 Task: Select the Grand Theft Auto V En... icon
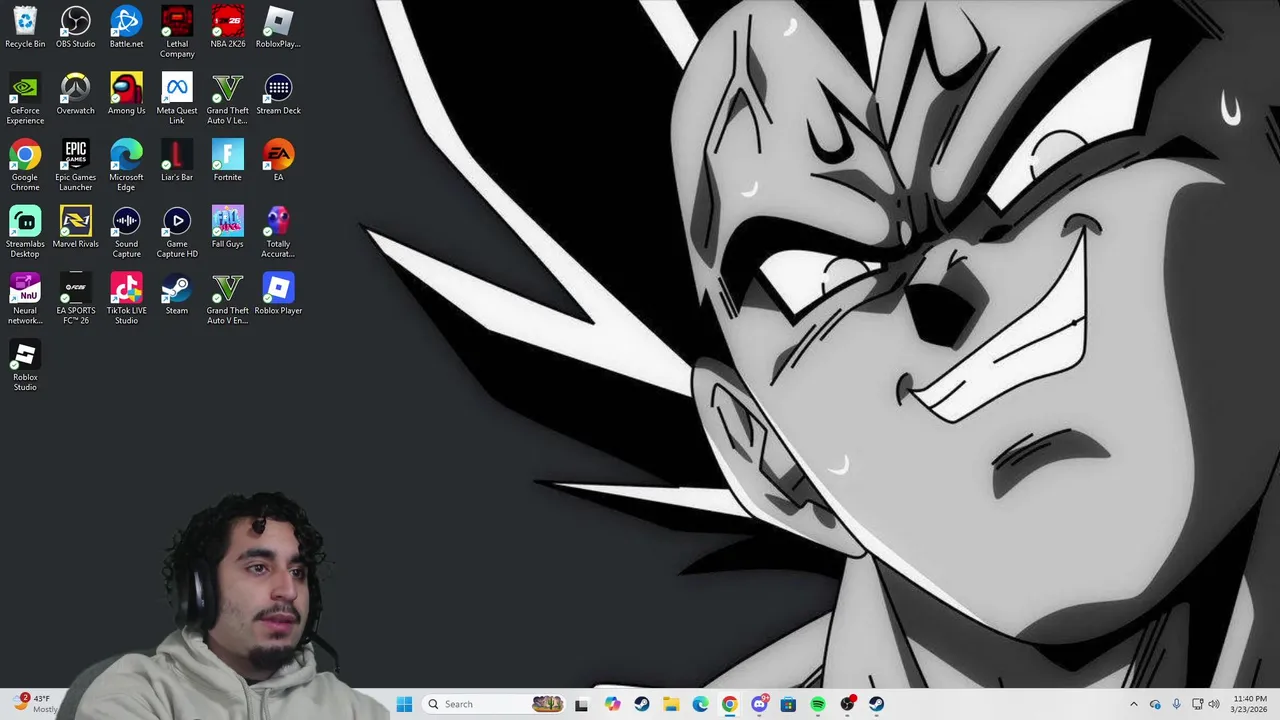[x=228, y=299]
